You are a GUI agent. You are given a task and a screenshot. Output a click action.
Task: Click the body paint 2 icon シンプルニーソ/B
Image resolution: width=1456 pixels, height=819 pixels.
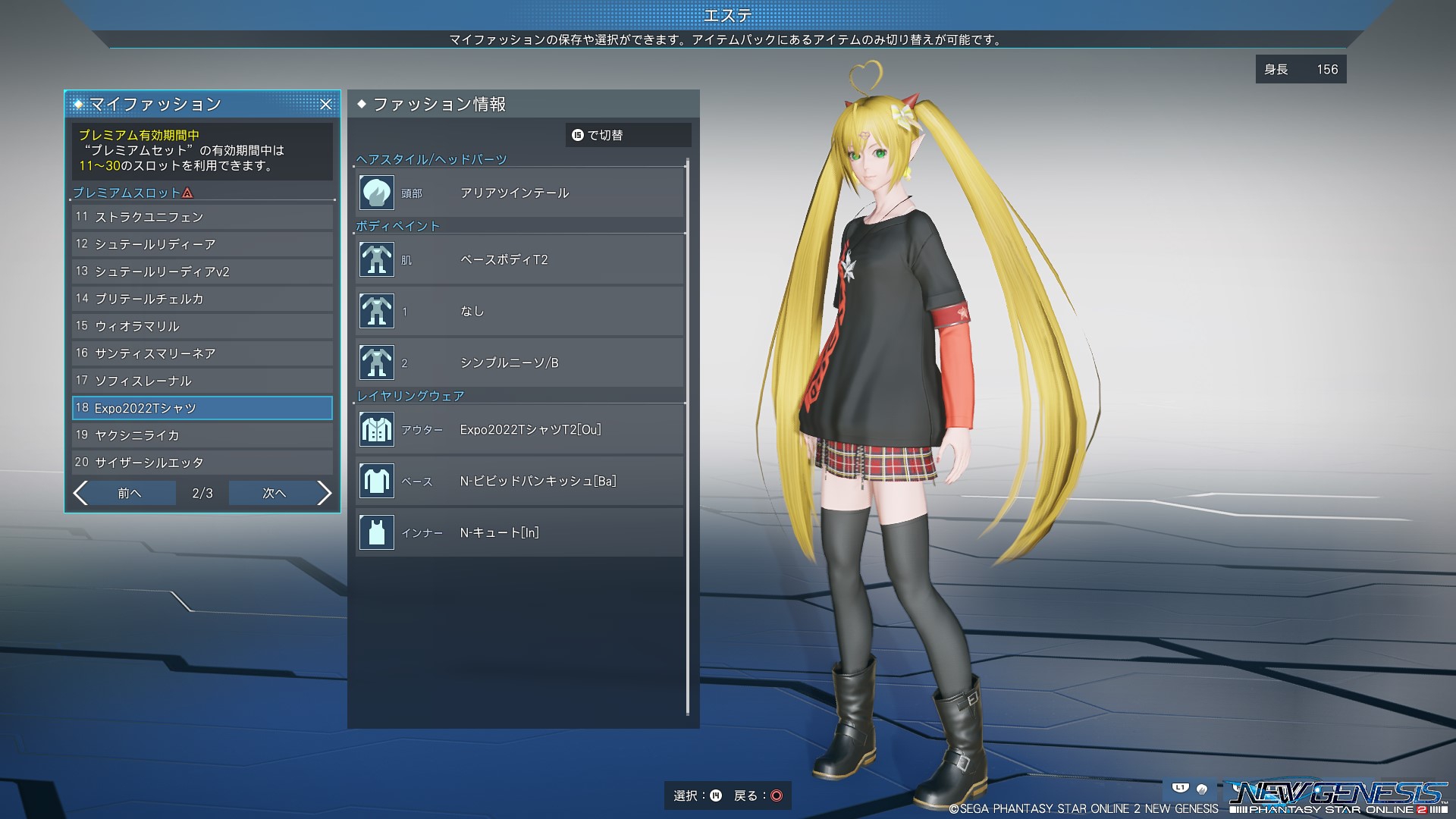point(376,362)
